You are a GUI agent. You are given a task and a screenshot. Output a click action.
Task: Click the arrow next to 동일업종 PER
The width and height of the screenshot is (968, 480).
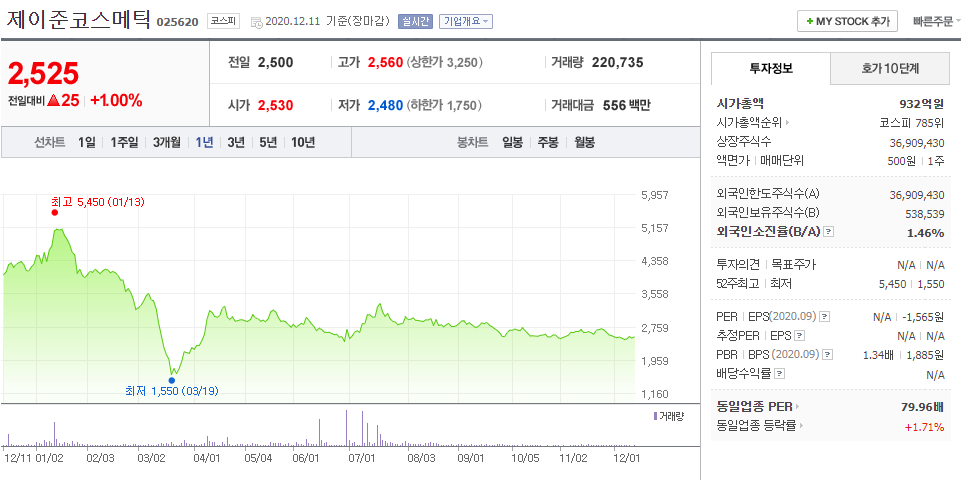pos(798,407)
